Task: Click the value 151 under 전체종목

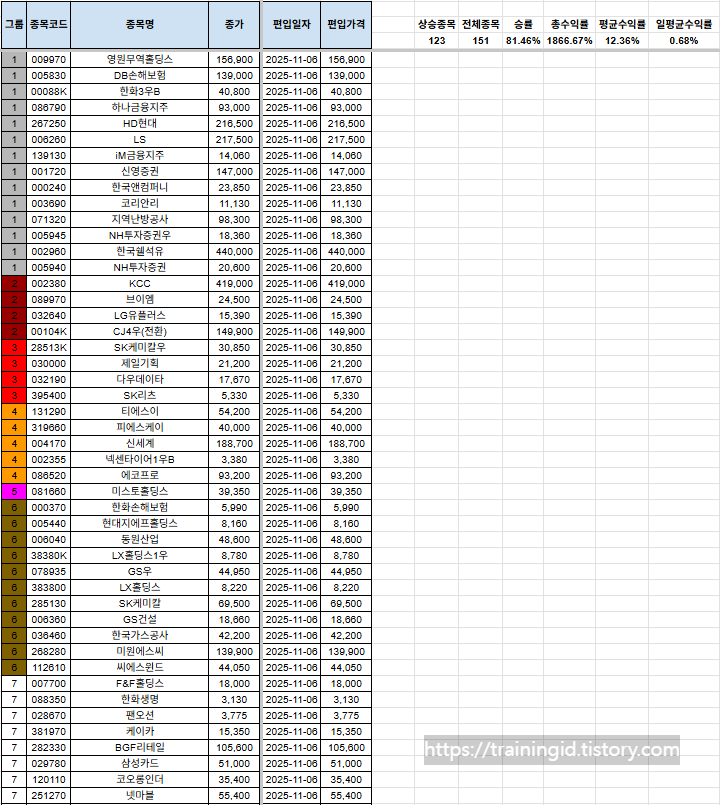Action: click(x=480, y=41)
